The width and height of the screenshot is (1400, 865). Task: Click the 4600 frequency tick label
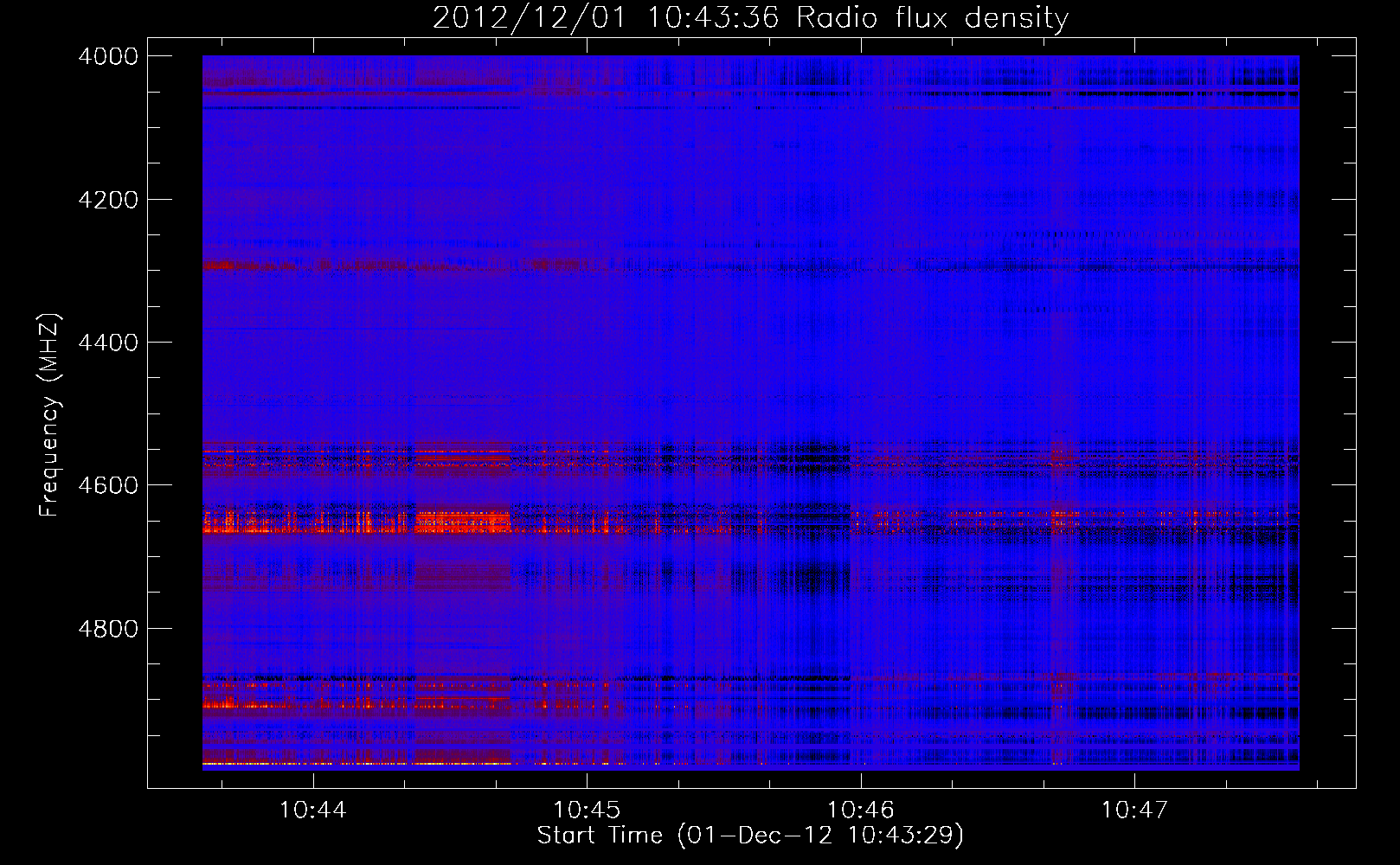tap(108, 485)
